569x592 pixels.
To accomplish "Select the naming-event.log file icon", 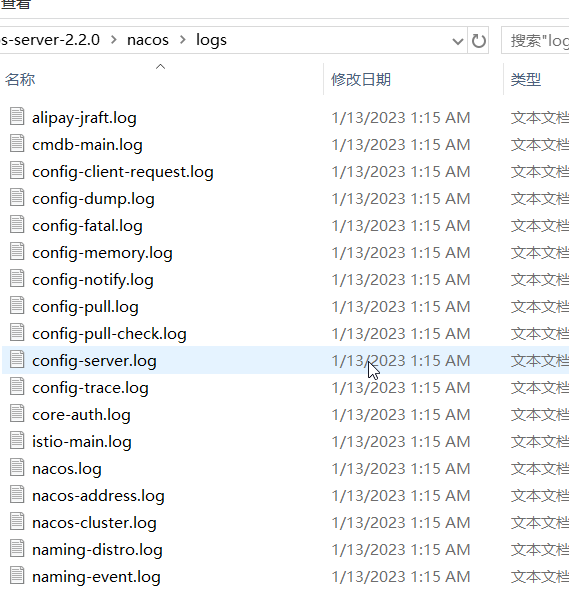I will click(x=17, y=575).
